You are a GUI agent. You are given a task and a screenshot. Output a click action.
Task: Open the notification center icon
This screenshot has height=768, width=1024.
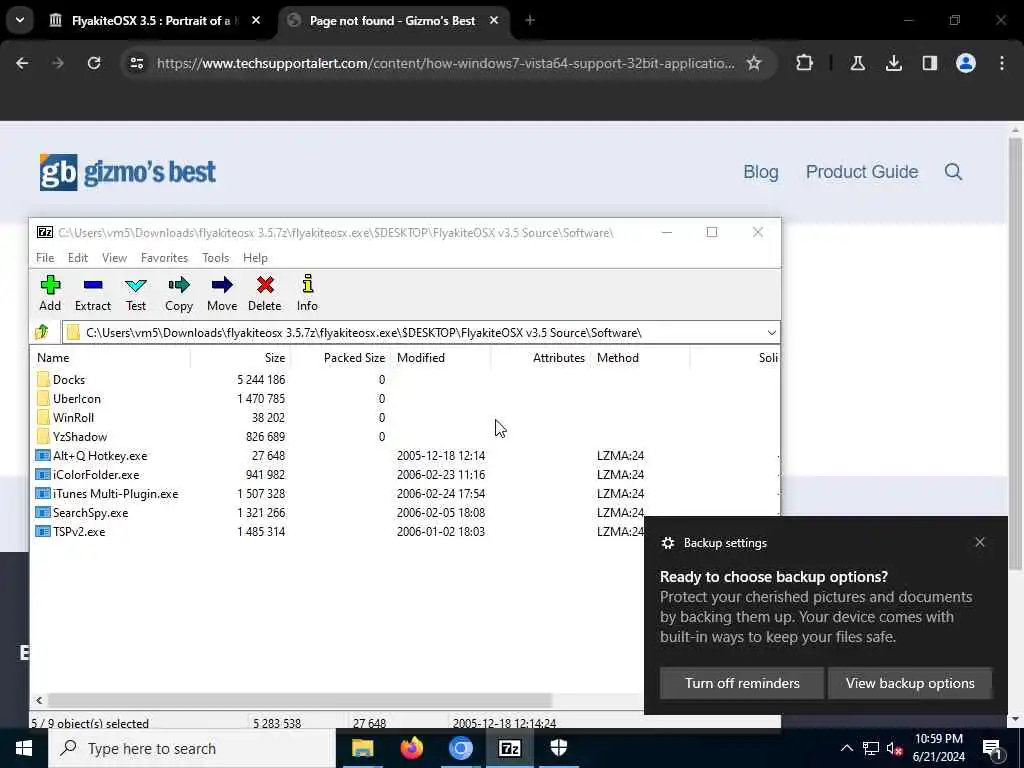point(992,749)
